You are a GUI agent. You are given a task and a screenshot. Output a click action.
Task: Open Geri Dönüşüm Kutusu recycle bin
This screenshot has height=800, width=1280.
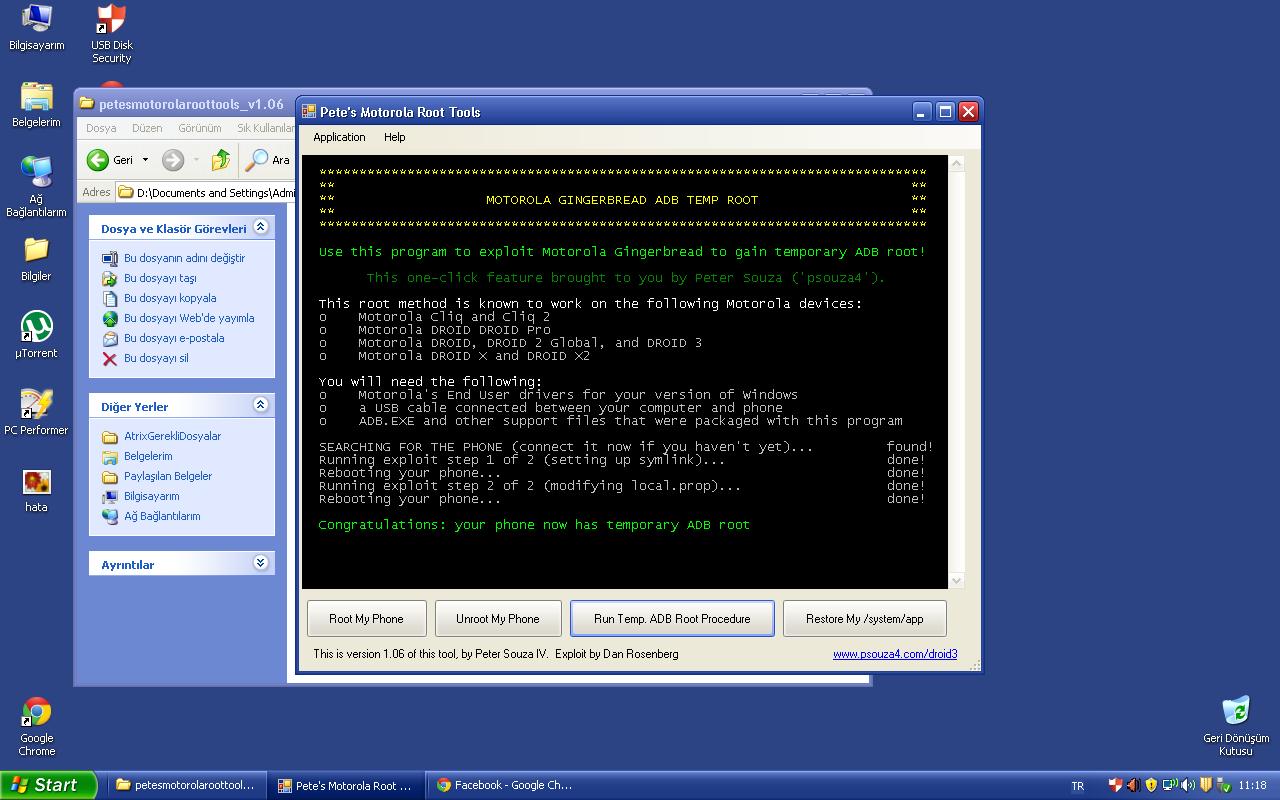[1236, 727]
